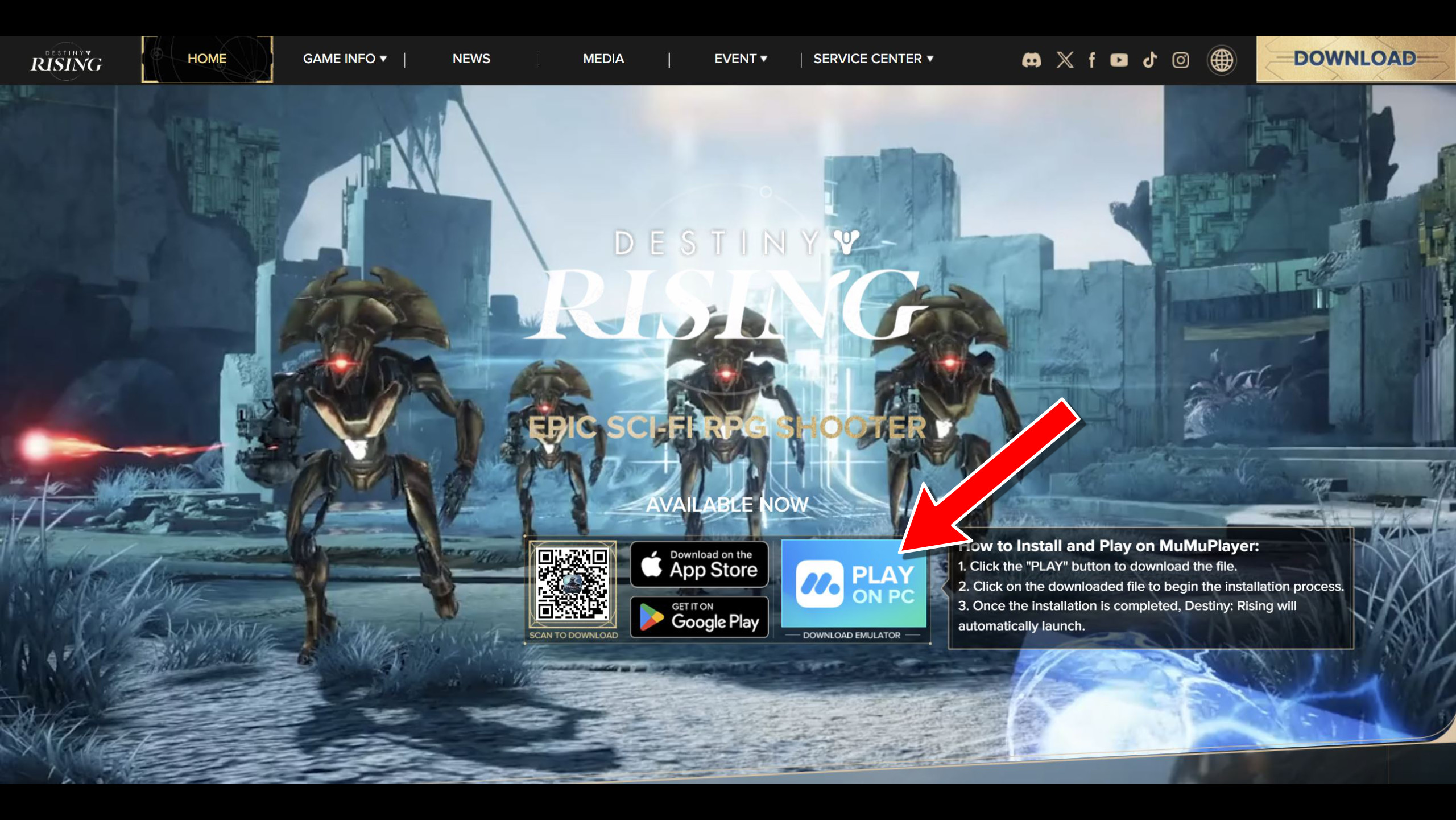Click the Download Emulator label
The height and width of the screenshot is (820, 1456).
tap(851, 635)
